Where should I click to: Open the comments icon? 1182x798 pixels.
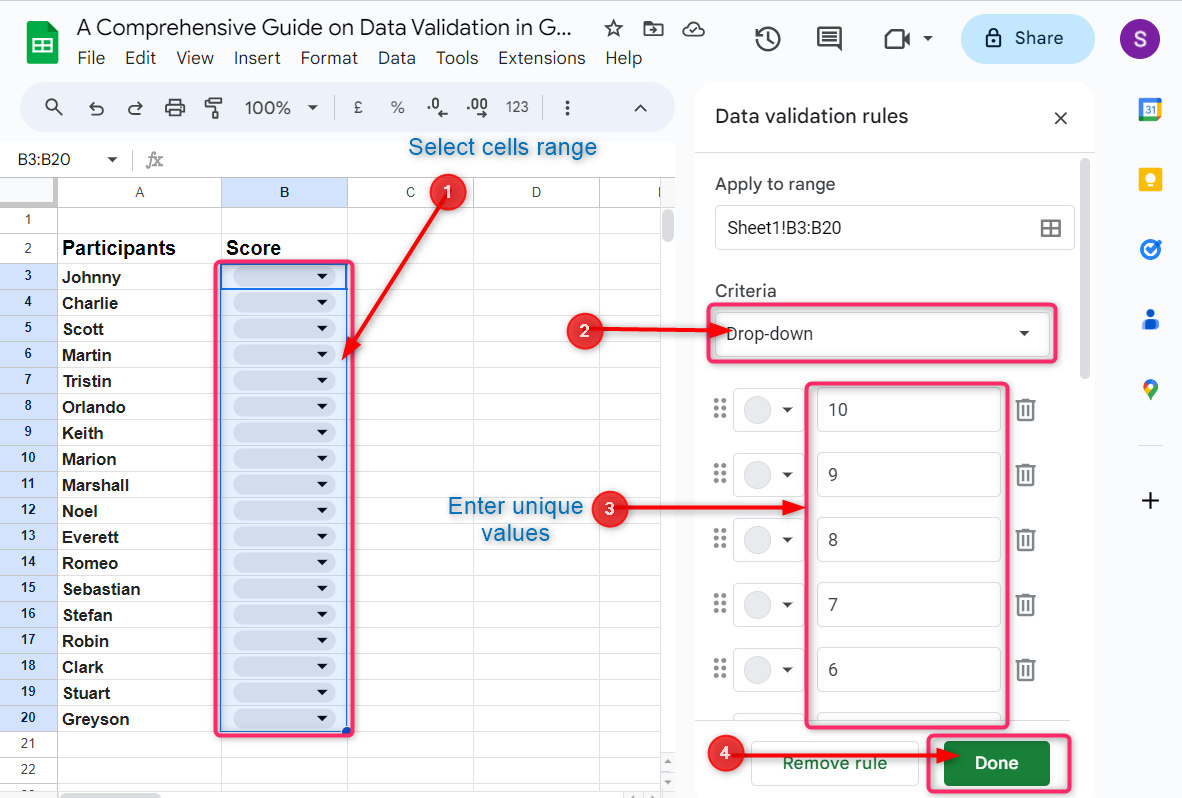(829, 39)
